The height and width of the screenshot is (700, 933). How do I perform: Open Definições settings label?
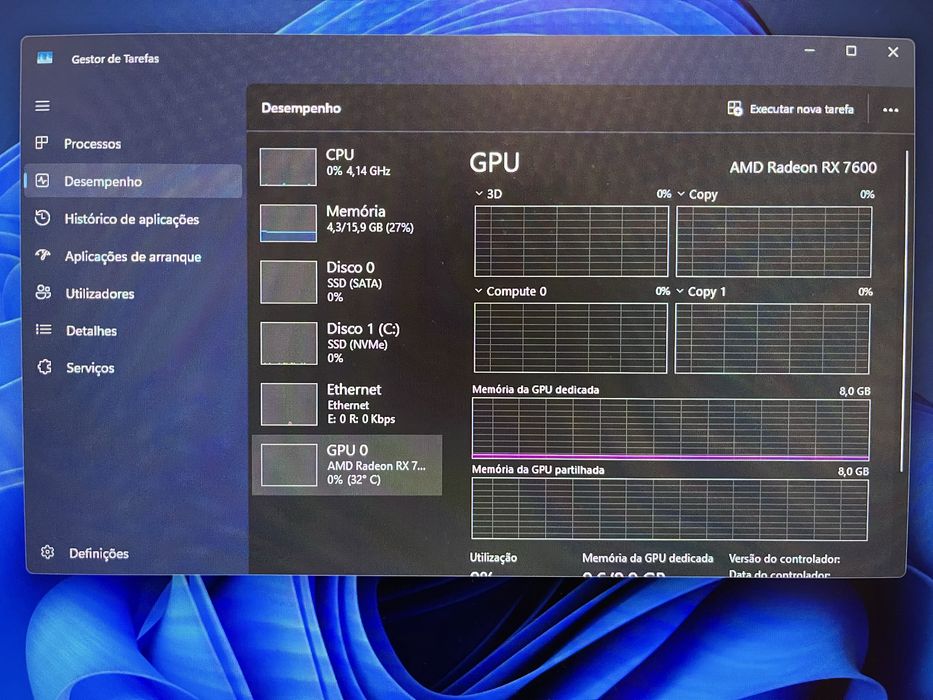[x=99, y=554]
